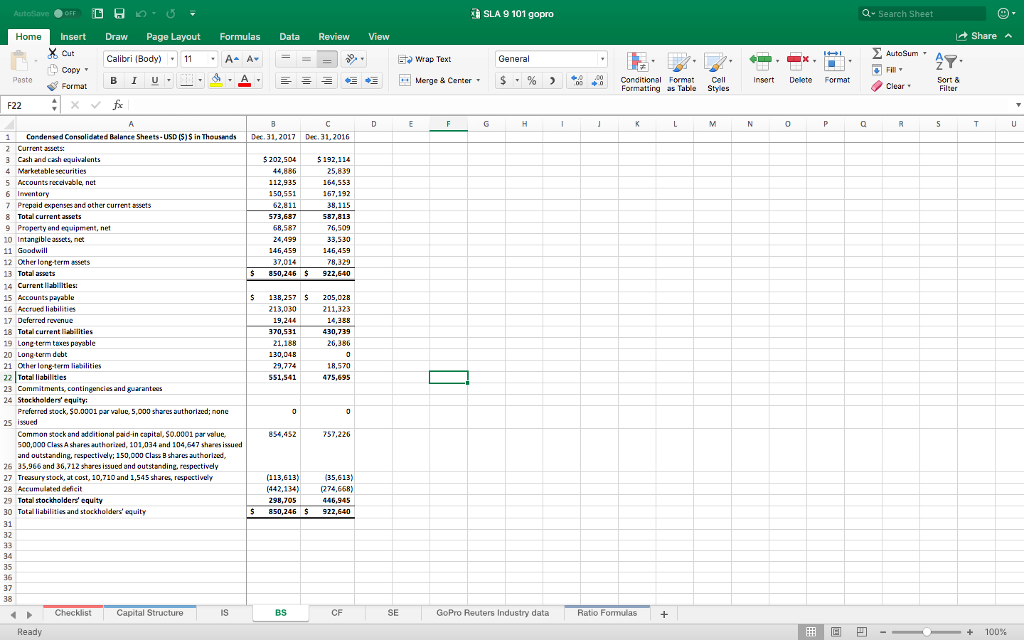Open the Capital Structure sheet tab
The width and height of the screenshot is (1024, 640).
tap(150, 611)
